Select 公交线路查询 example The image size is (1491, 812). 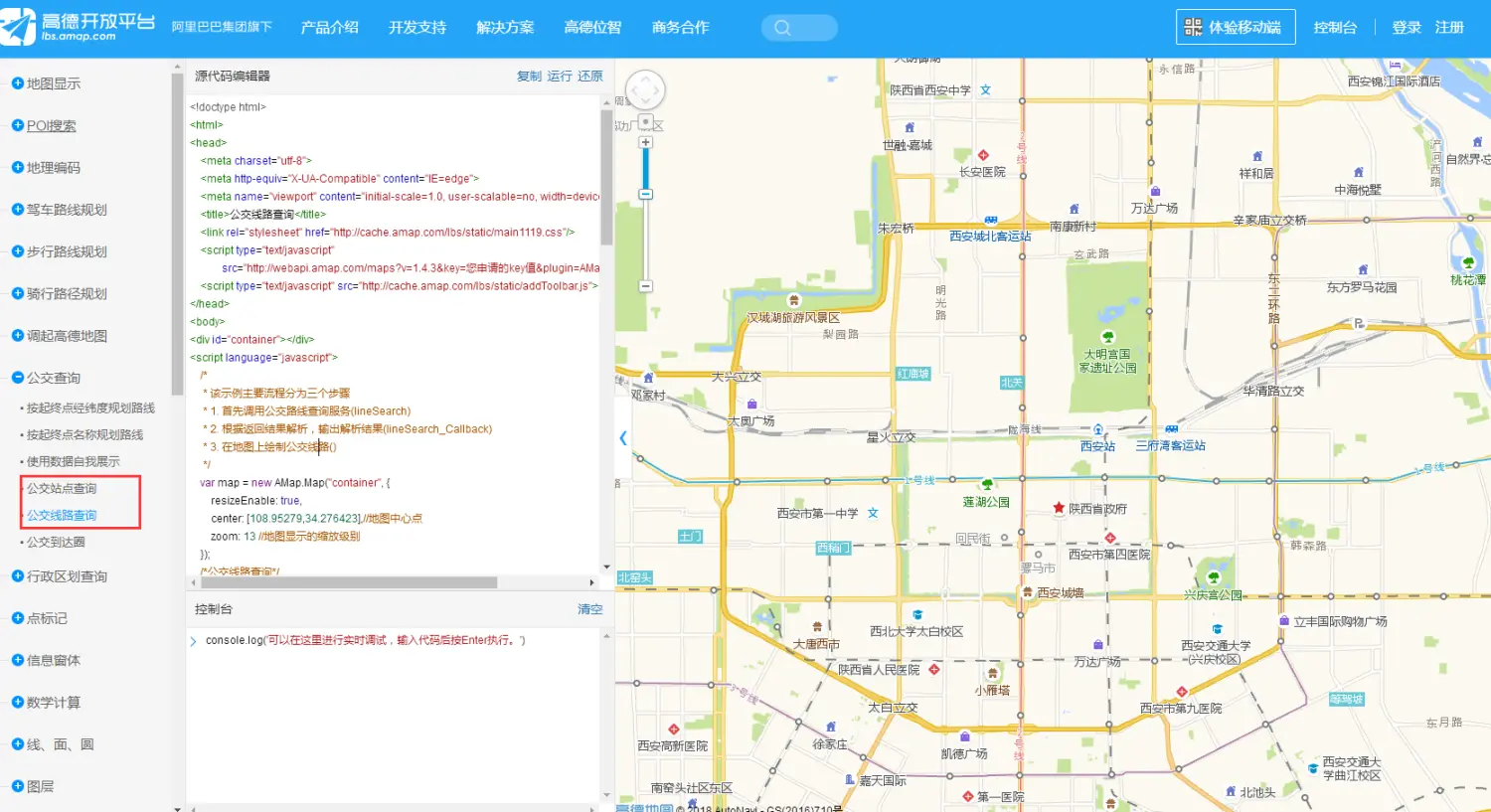point(62,515)
